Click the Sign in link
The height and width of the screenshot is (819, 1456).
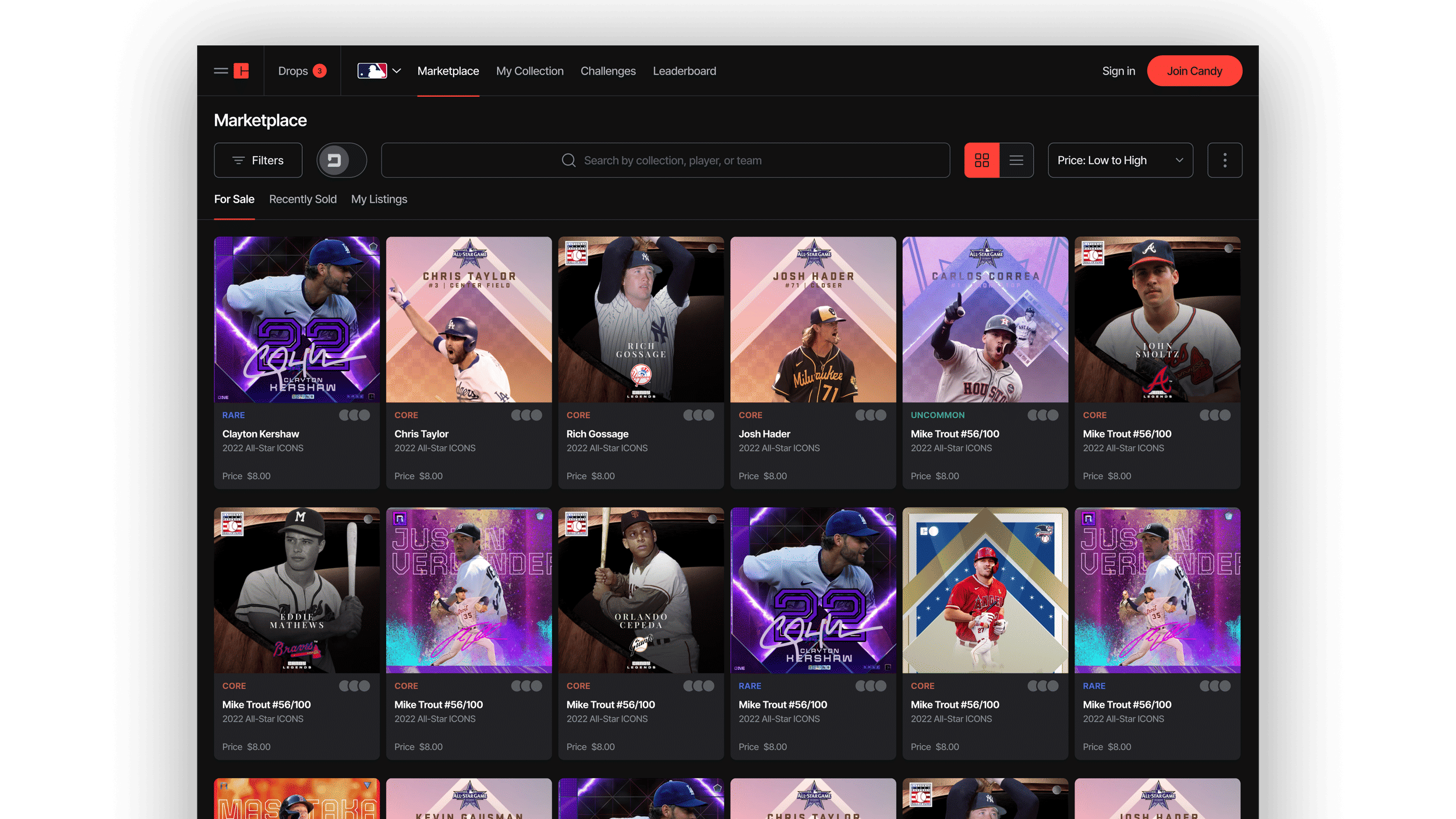tap(1118, 71)
